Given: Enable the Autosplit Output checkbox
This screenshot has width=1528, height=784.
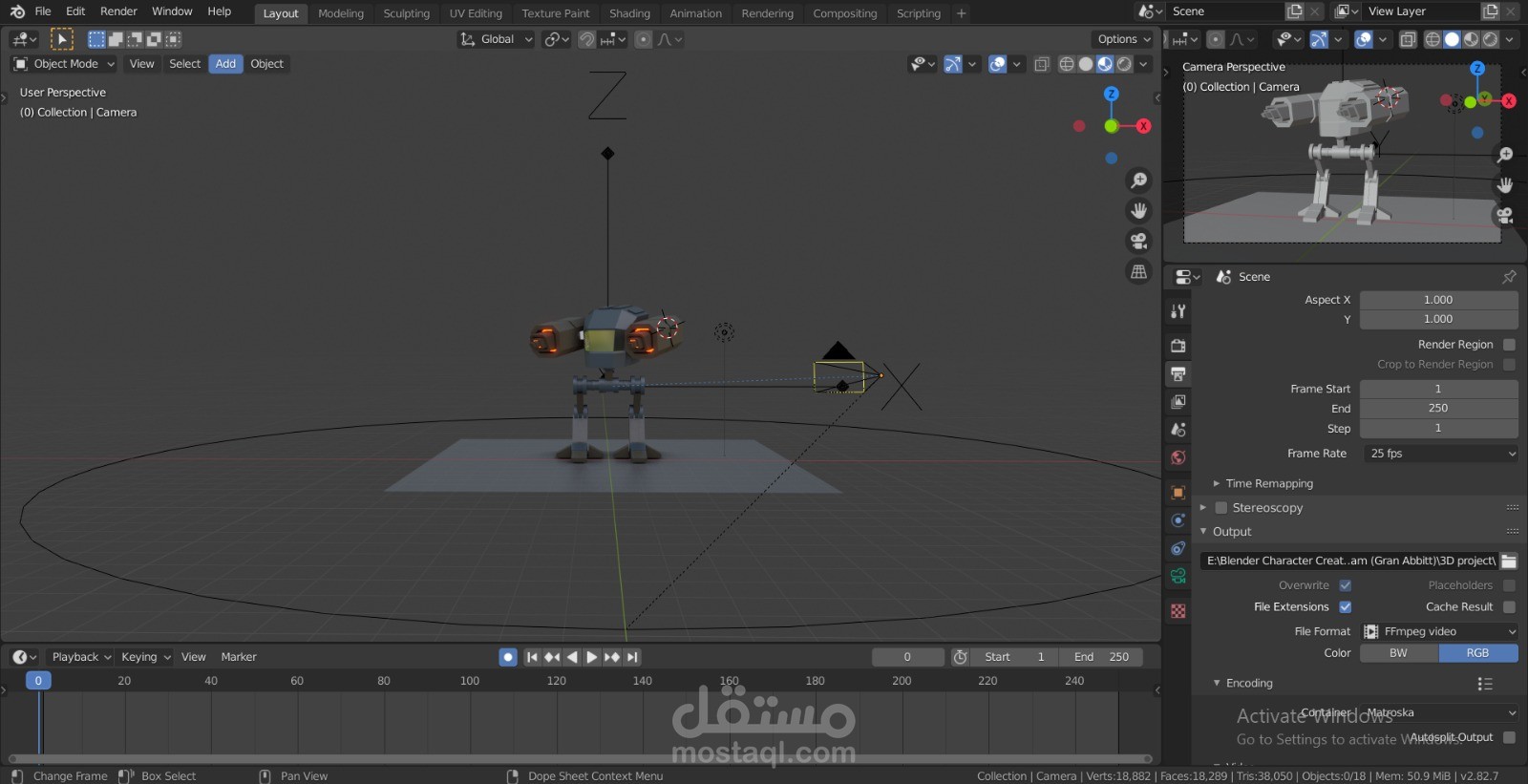Looking at the screenshot, I should (x=1509, y=737).
